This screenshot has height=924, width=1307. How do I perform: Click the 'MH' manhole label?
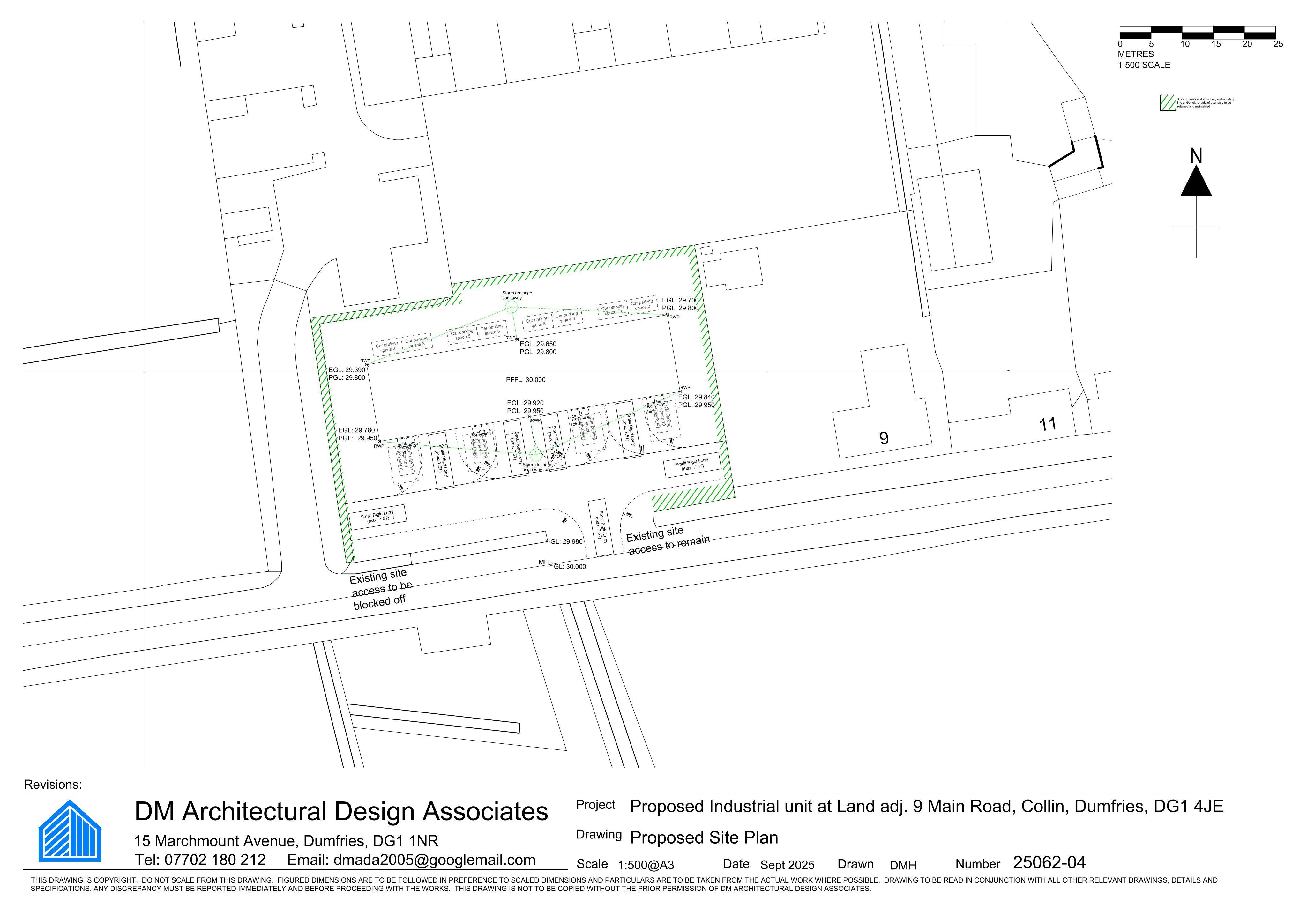click(x=543, y=563)
